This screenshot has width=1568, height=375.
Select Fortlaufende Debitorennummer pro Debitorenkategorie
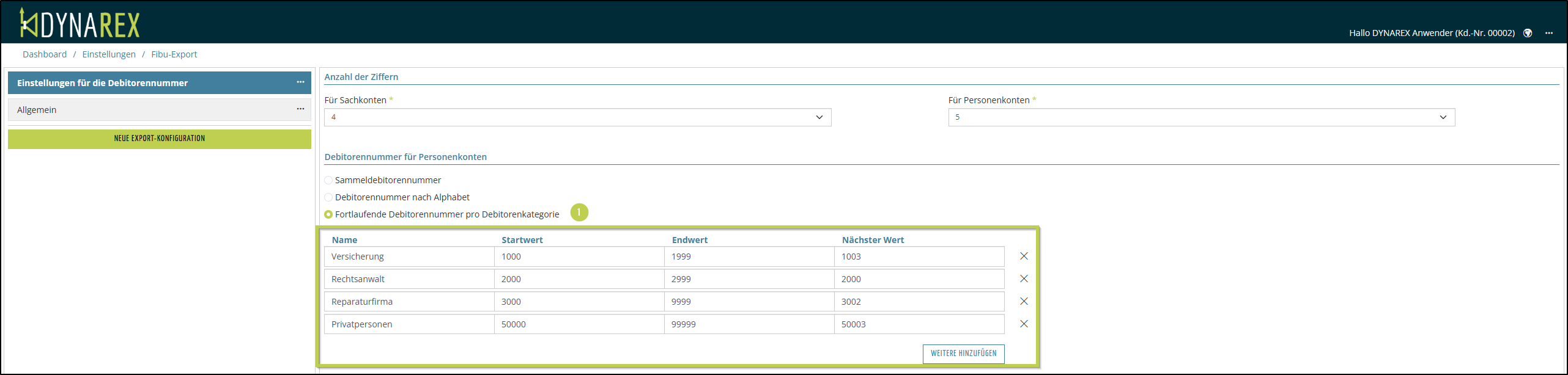tap(329, 214)
